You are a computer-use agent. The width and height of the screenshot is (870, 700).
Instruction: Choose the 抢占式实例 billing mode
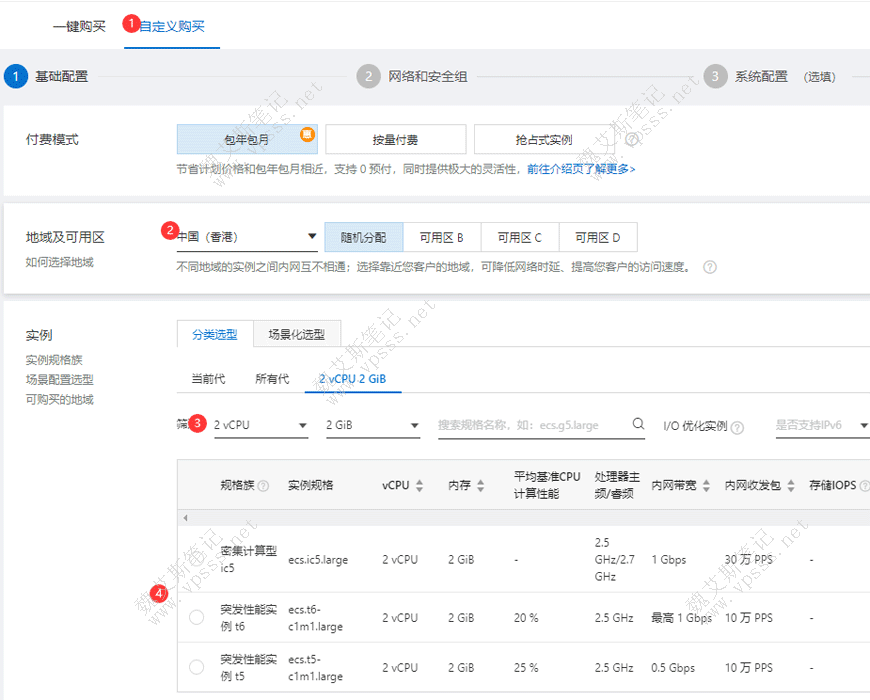click(544, 139)
